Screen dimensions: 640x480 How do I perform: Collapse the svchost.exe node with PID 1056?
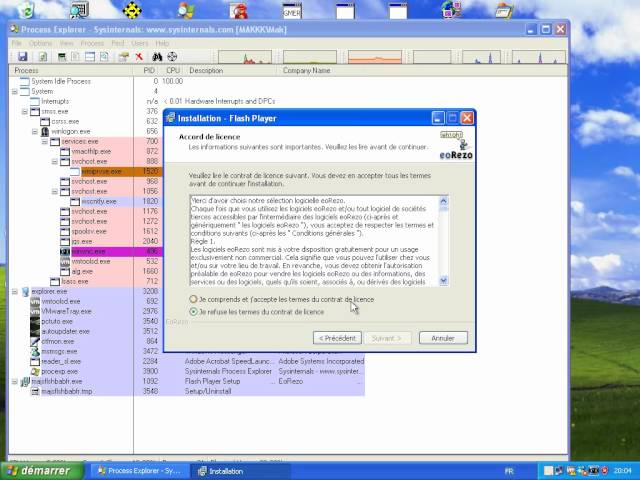(x=55, y=191)
